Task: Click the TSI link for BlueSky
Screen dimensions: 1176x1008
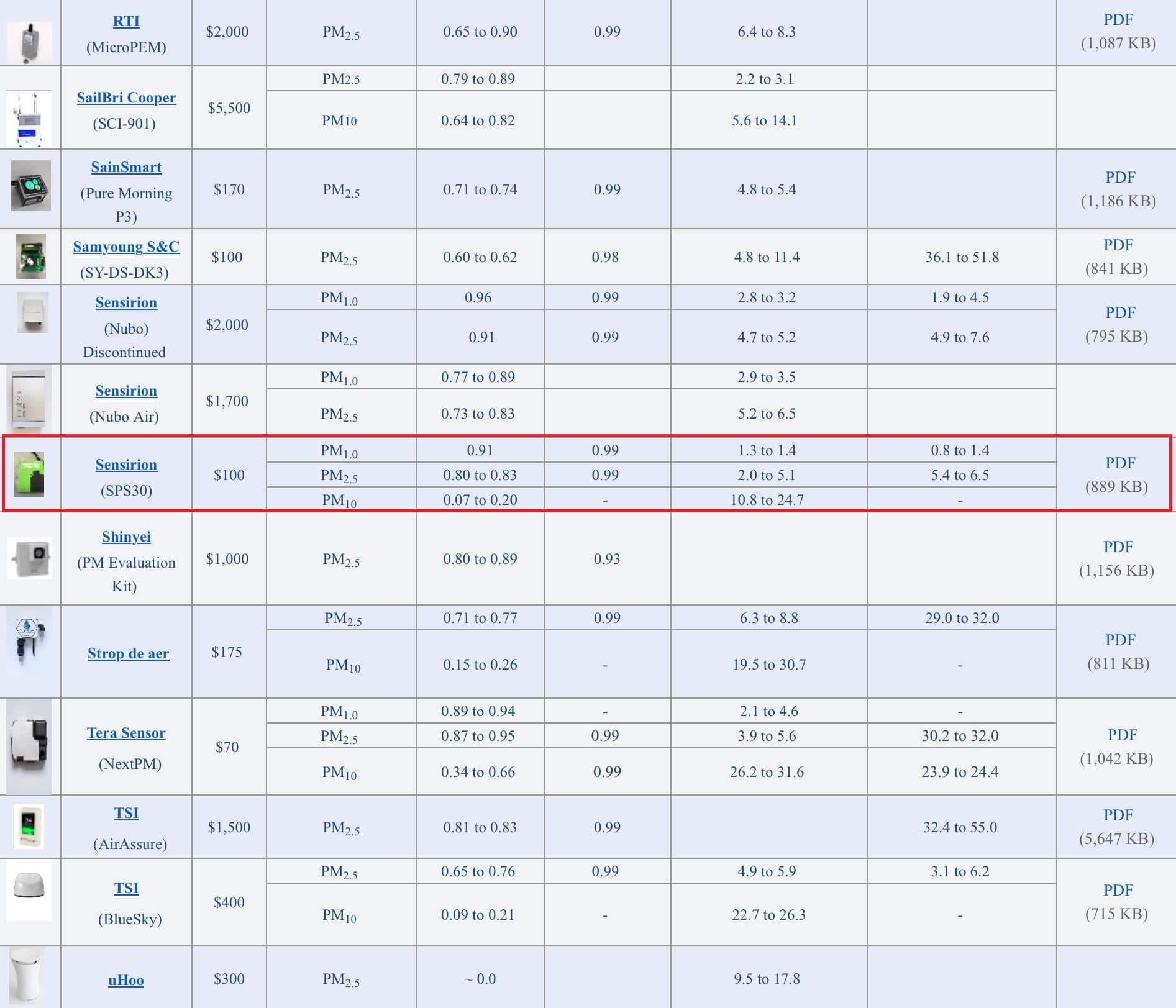Action: tap(126, 888)
